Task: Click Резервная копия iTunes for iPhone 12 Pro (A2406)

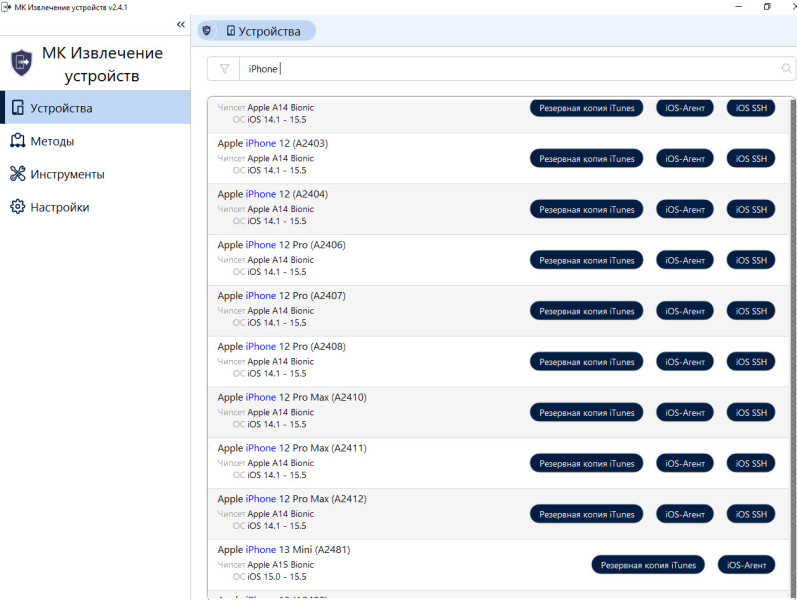Action: [587, 260]
